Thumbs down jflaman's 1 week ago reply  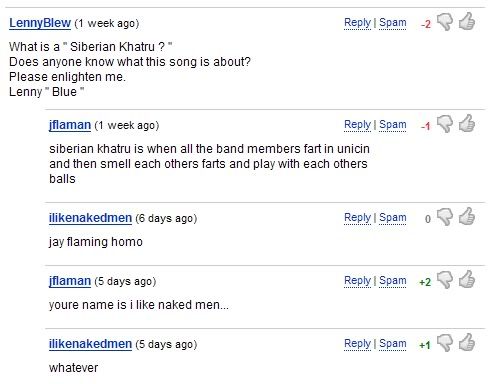(445, 124)
